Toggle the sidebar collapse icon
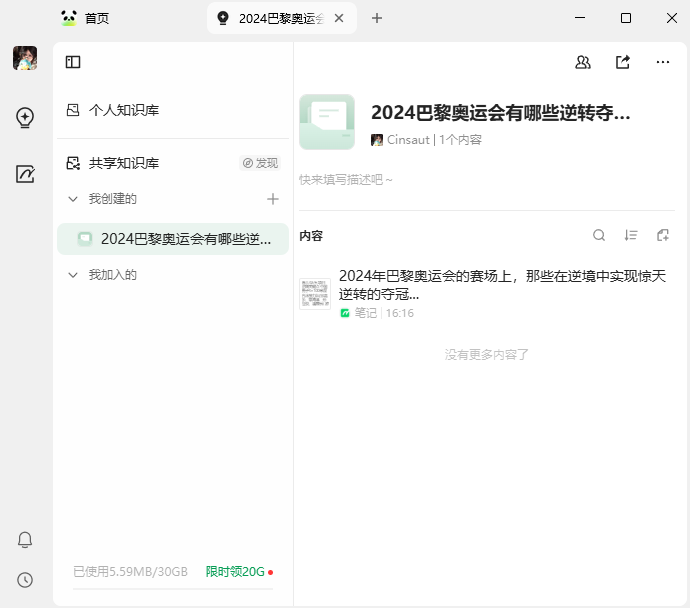Screen dimensions: 690x608 tap(73, 62)
